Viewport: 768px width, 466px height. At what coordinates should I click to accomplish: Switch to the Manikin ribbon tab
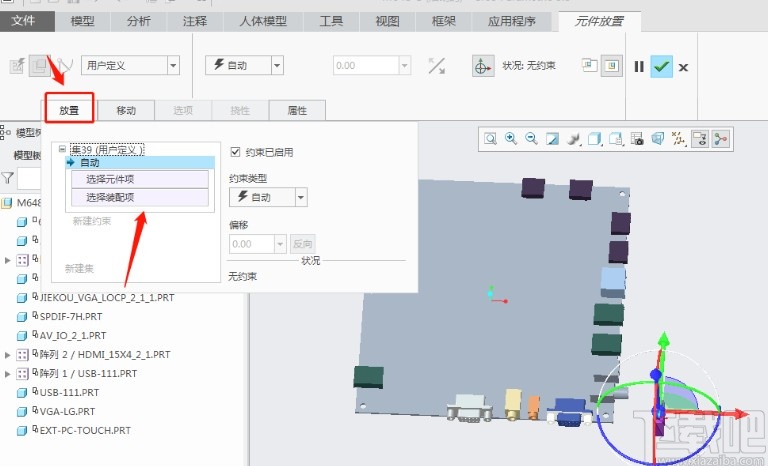point(263,22)
